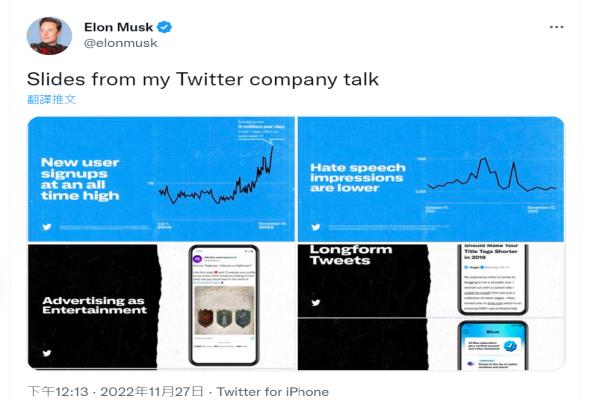Click the tweet text about Twitter company talk
The height and width of the screenshot is (400, 600).
point(203,79)
